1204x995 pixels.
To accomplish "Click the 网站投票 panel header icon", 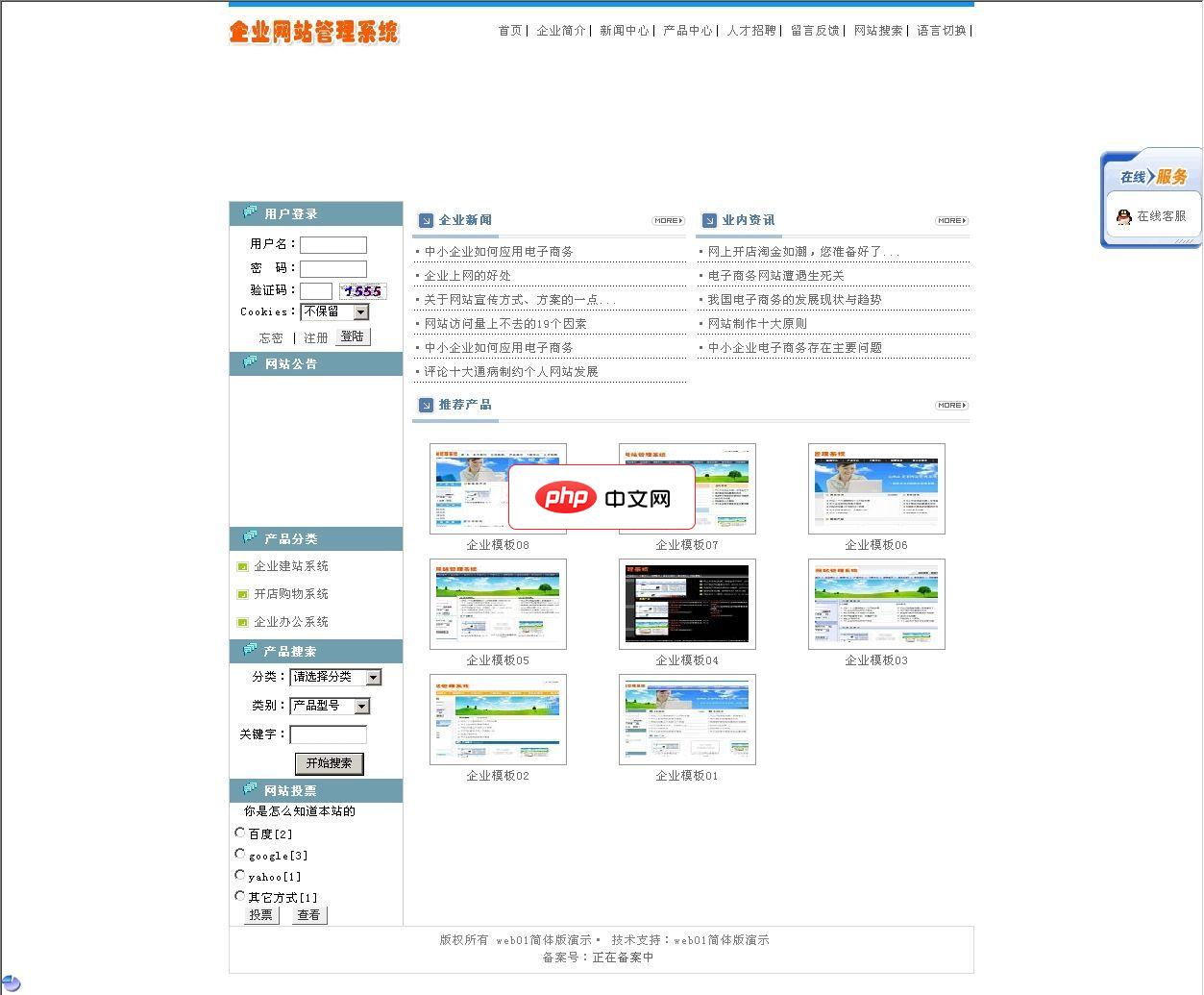I will [x=249, y=790].
